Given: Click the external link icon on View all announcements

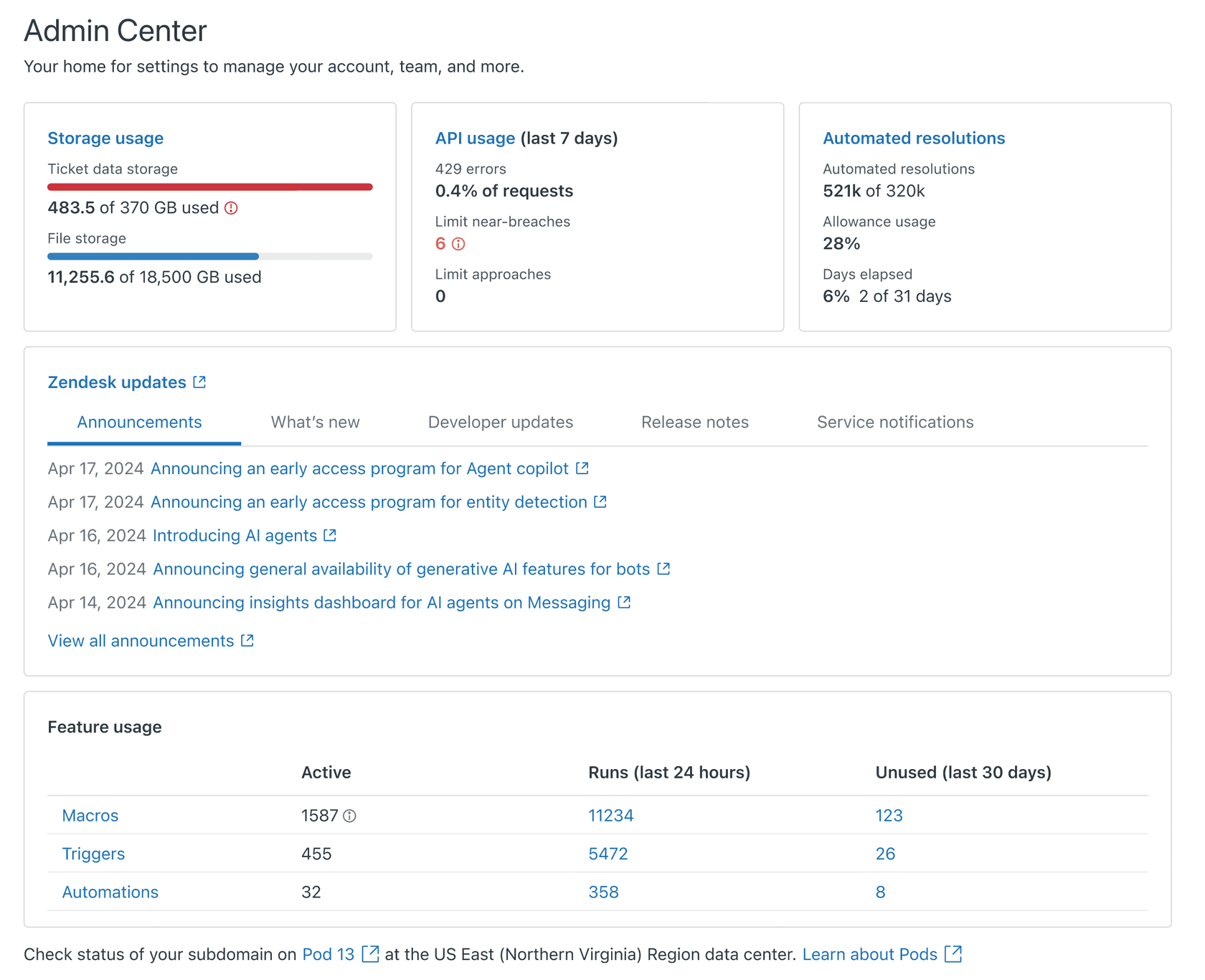Looking at the screenshot, I should tap(247, 640).
